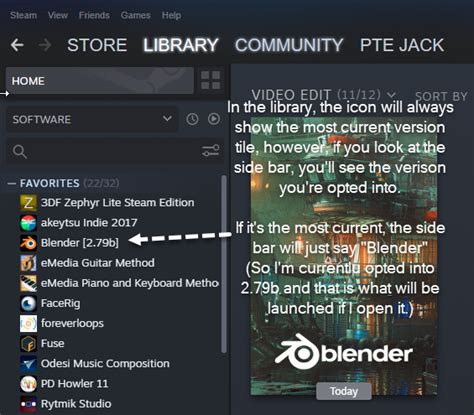Click the HOME button

[x=100, y=80]
